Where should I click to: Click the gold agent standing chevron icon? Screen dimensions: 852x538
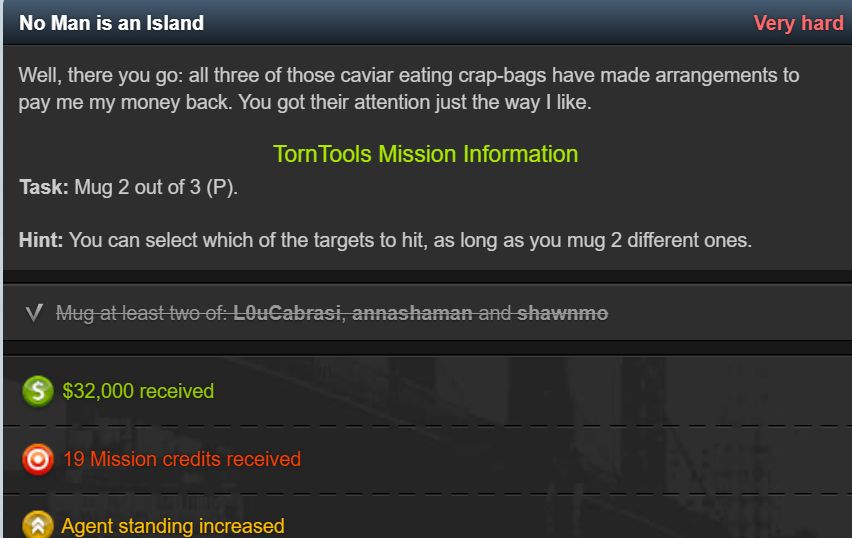(x=37, y=525)
